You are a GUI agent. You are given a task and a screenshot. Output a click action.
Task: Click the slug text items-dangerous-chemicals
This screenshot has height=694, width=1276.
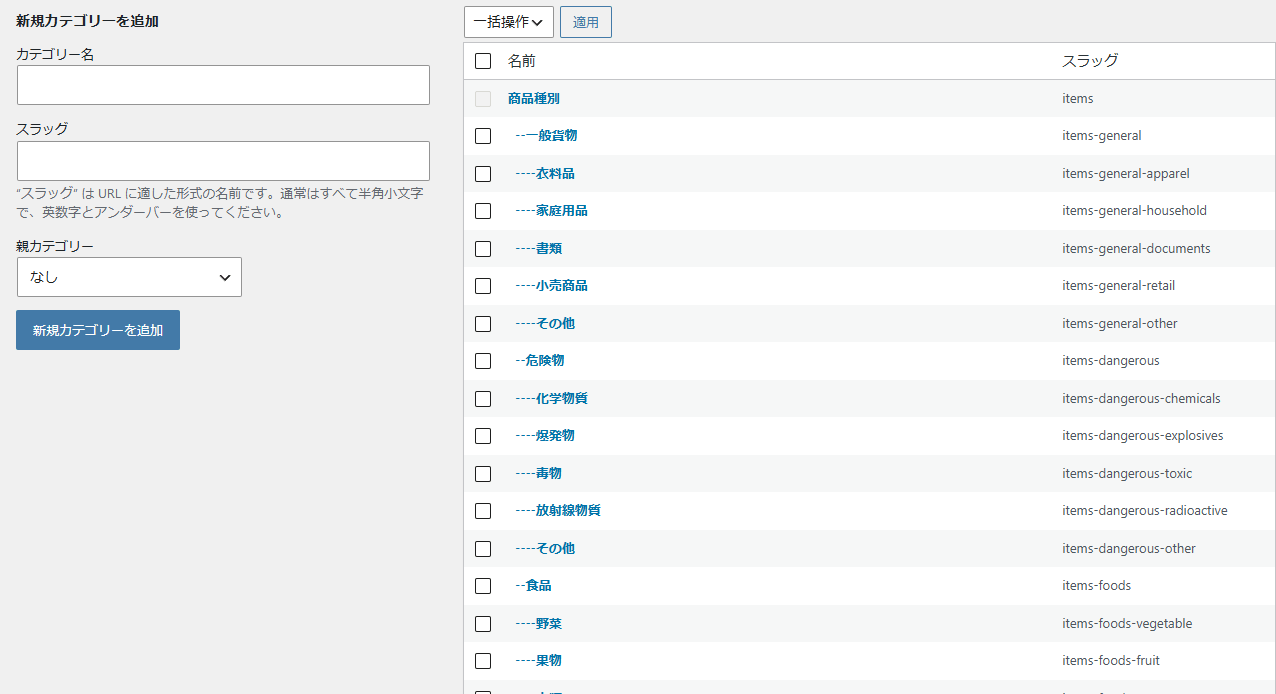1141,398
